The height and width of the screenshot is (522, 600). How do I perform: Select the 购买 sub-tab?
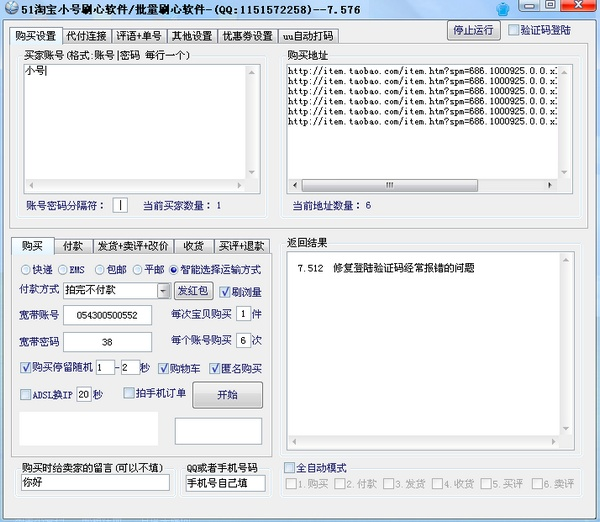[33, 245]
